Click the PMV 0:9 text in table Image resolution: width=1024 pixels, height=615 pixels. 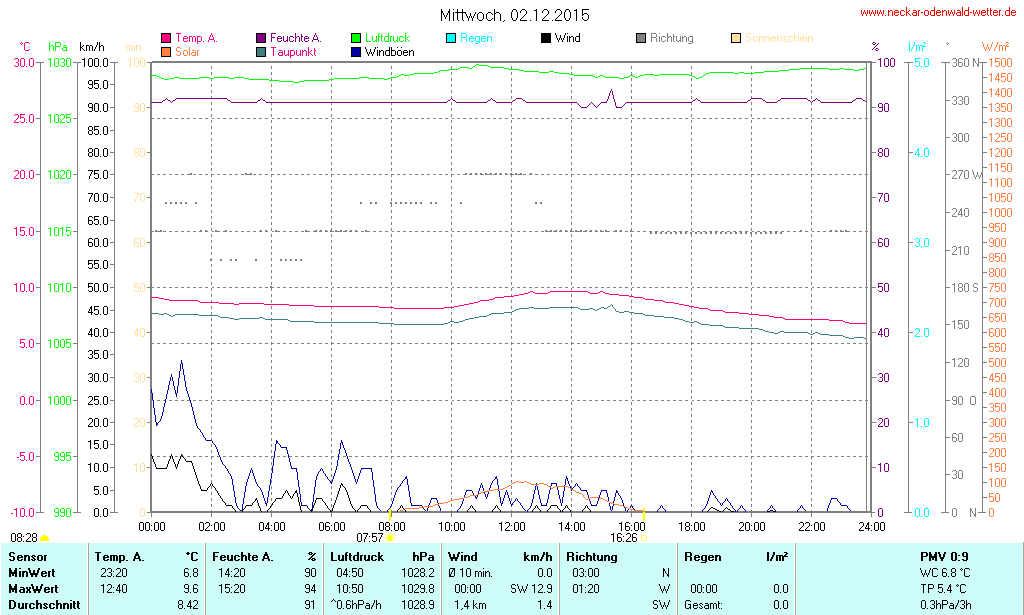click(943, 556)
